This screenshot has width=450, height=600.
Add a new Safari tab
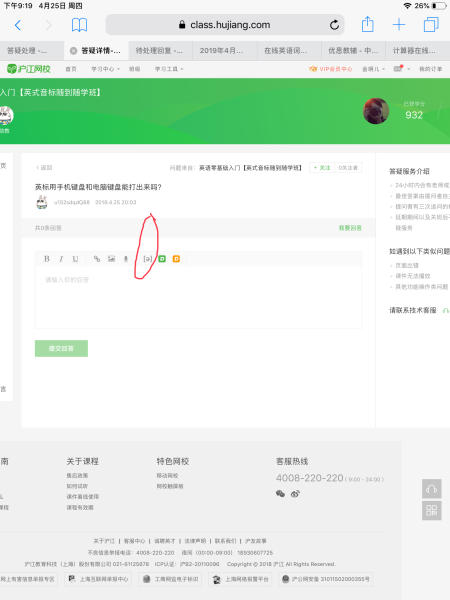click(399, 25)
